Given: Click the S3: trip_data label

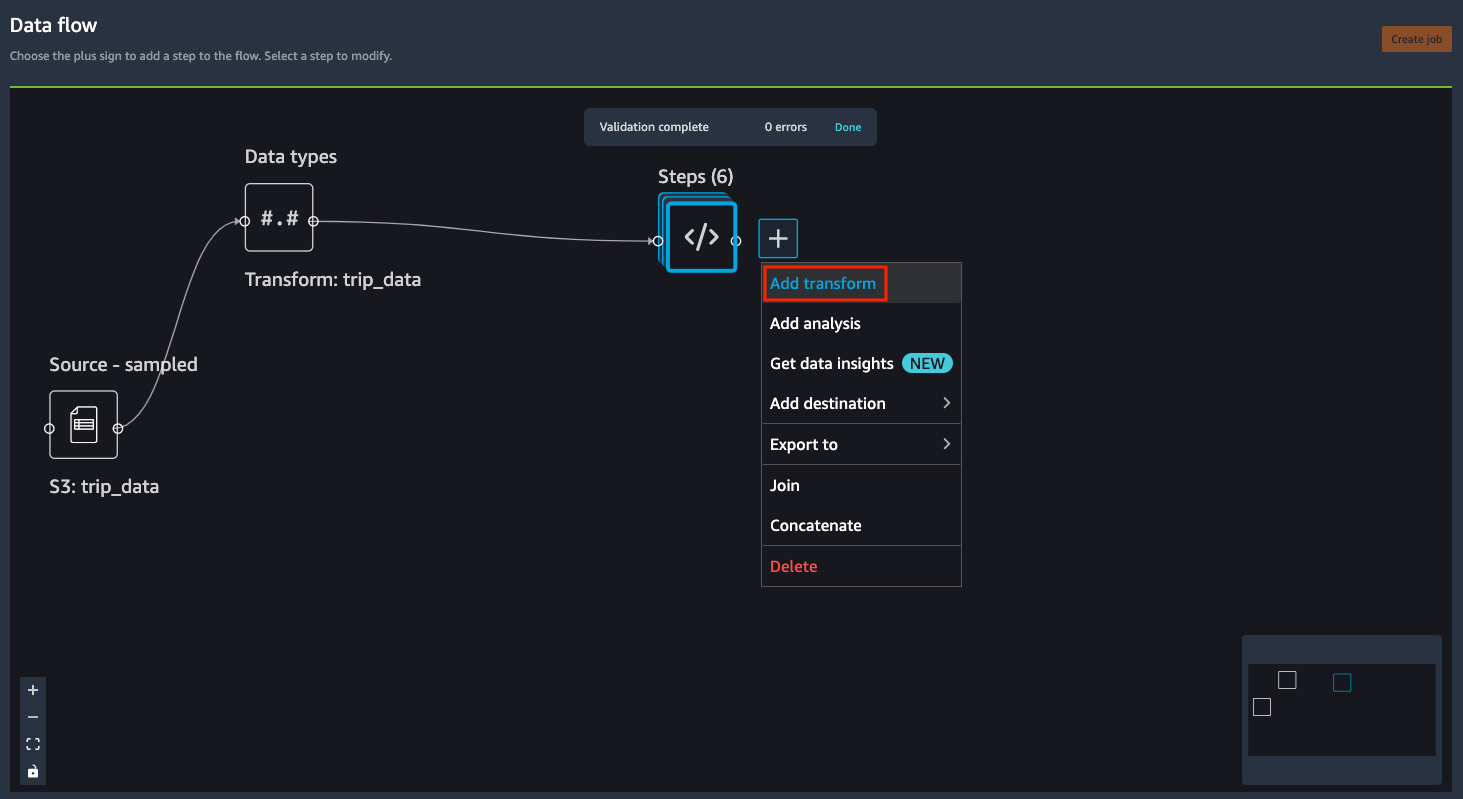Looking at the screenshot, I should (104, 487).
